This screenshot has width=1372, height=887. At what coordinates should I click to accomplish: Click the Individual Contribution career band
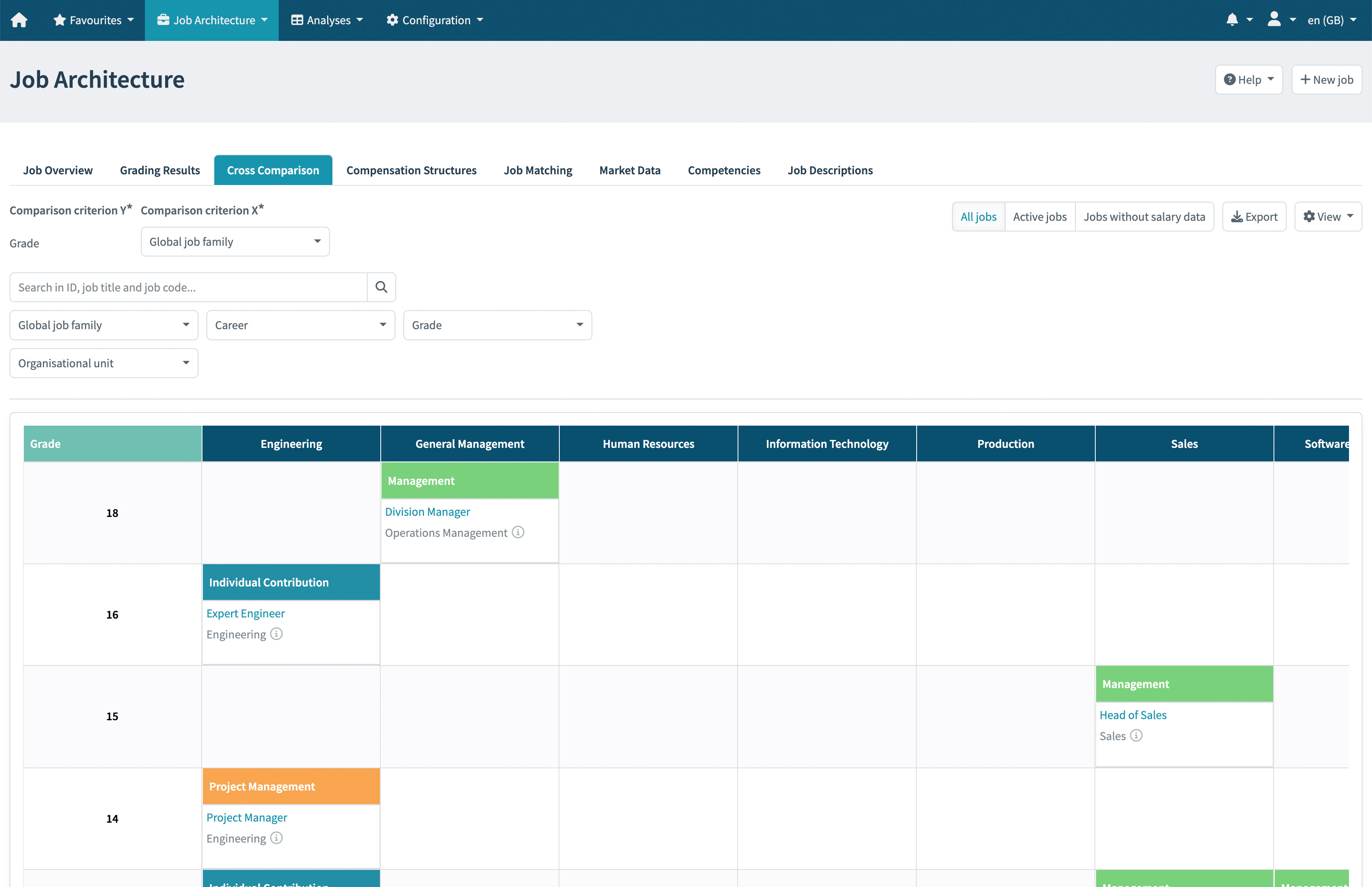pyautogui.click(x=291, y=582)
